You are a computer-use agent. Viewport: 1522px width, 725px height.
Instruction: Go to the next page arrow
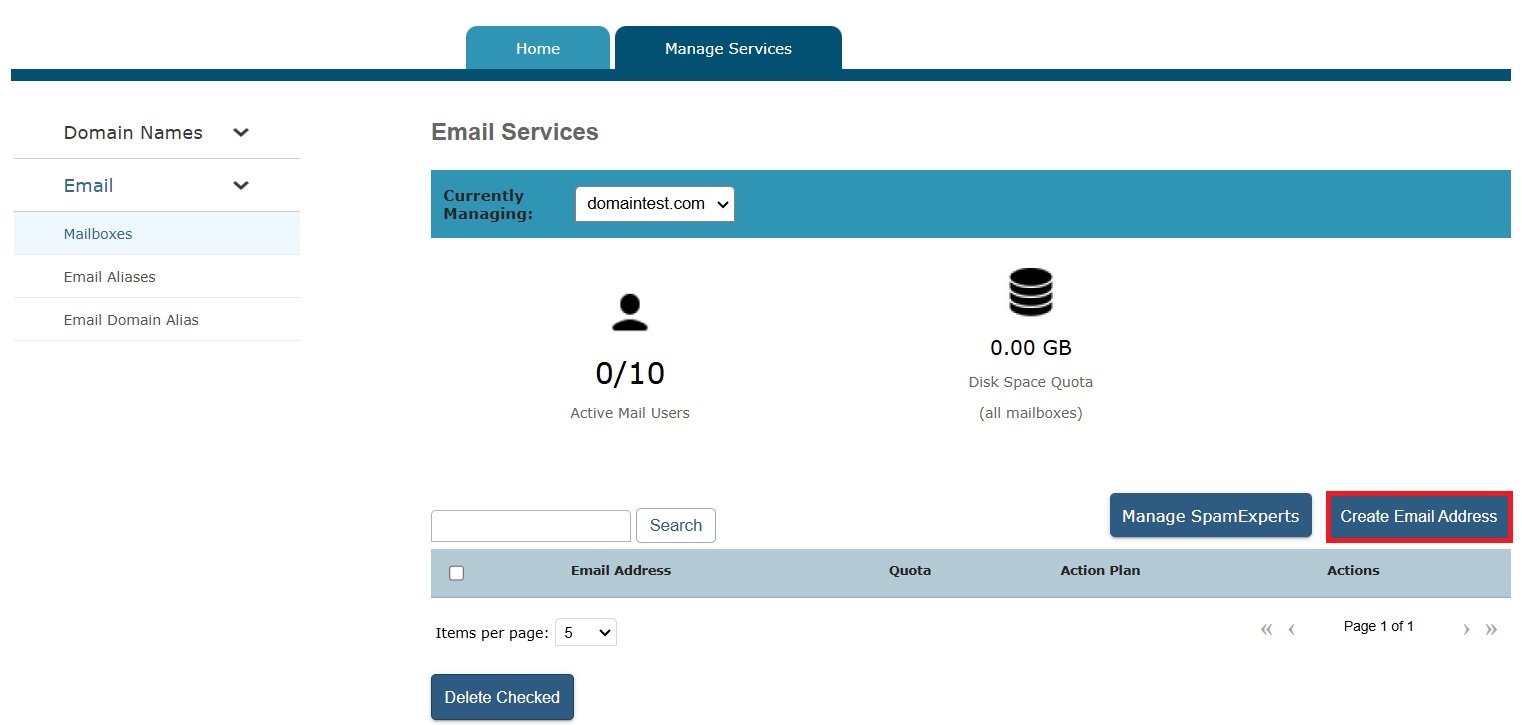tap(1466, 629)
